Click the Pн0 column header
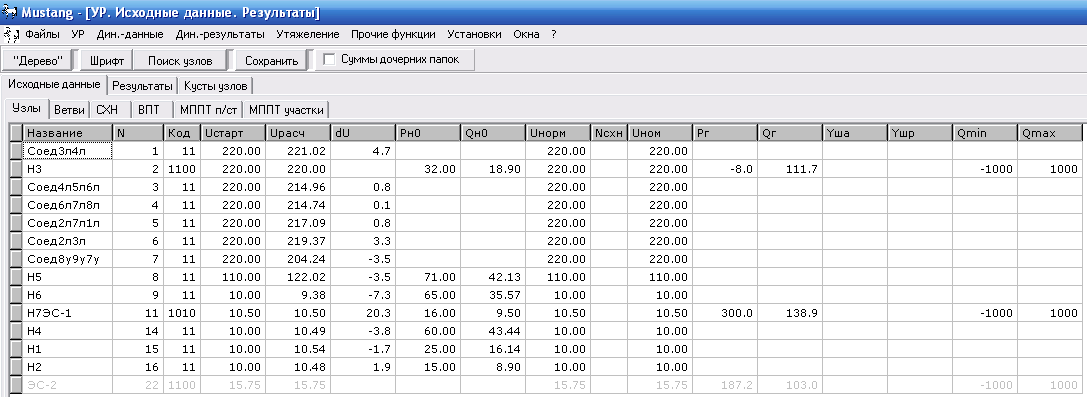This screenshot has height=397, width=1087. coord(428,133)
